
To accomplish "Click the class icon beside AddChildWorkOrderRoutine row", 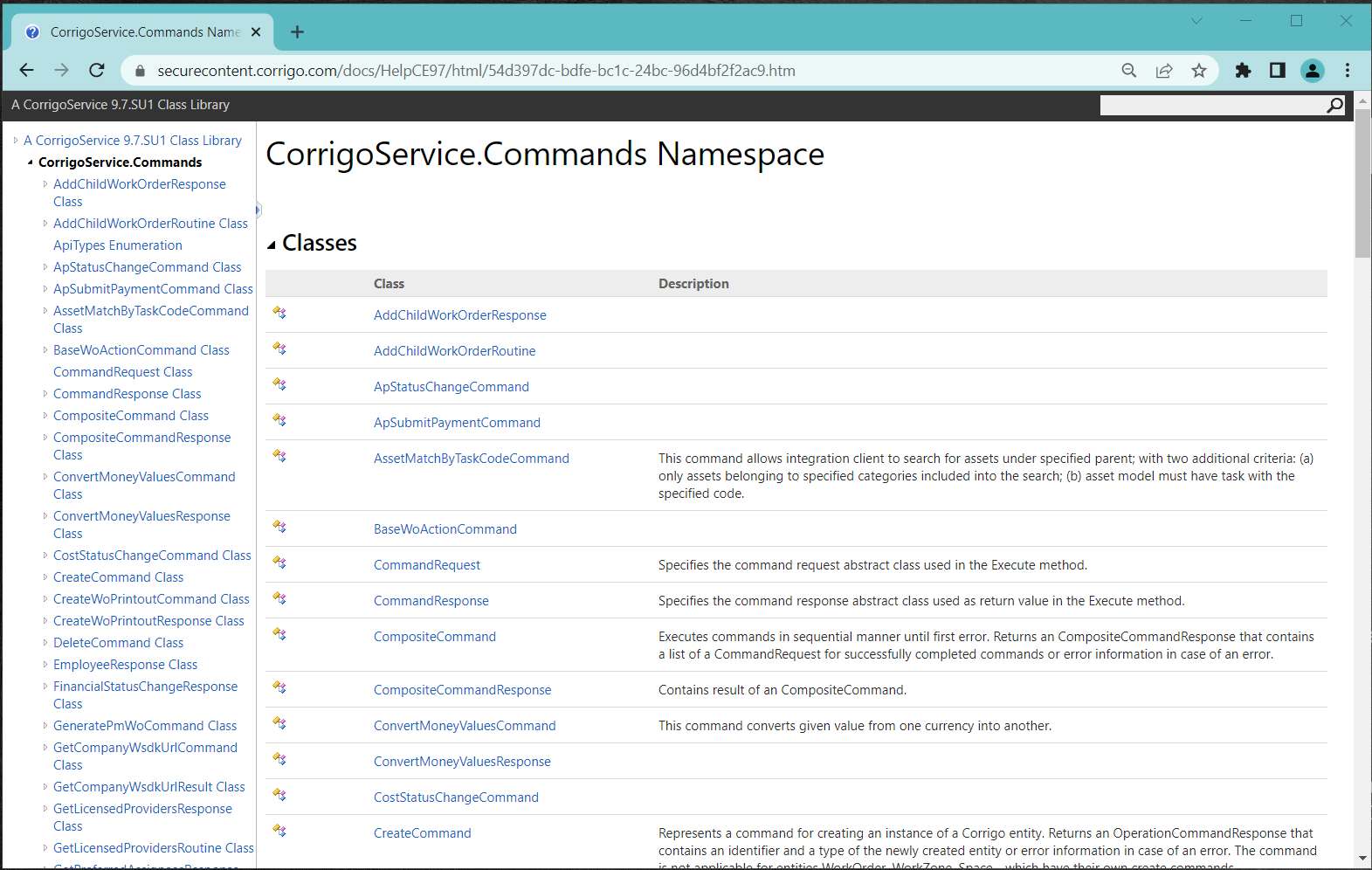I will click(x=279, y=349).
